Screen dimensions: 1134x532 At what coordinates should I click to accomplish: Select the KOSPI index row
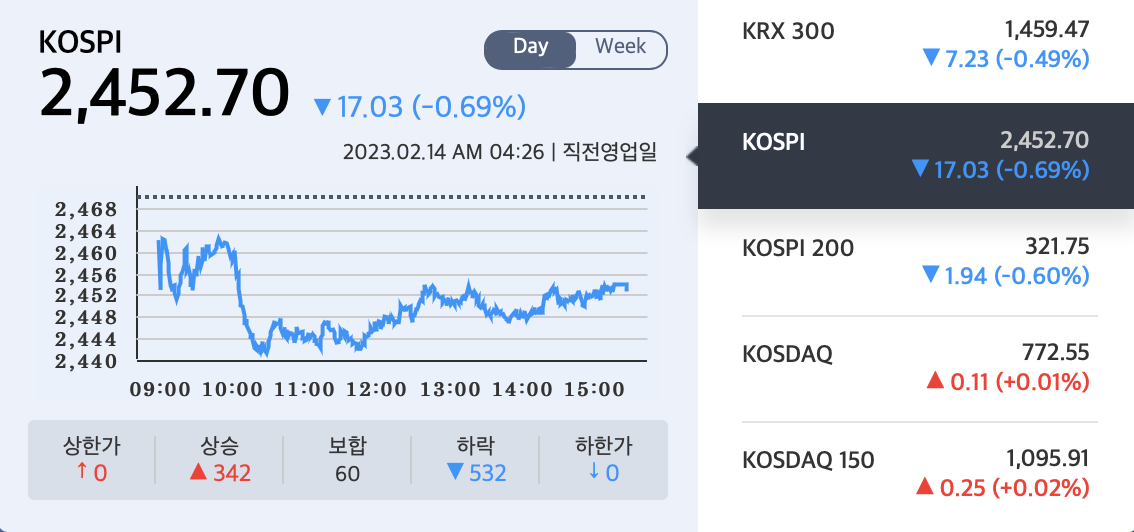915,156
